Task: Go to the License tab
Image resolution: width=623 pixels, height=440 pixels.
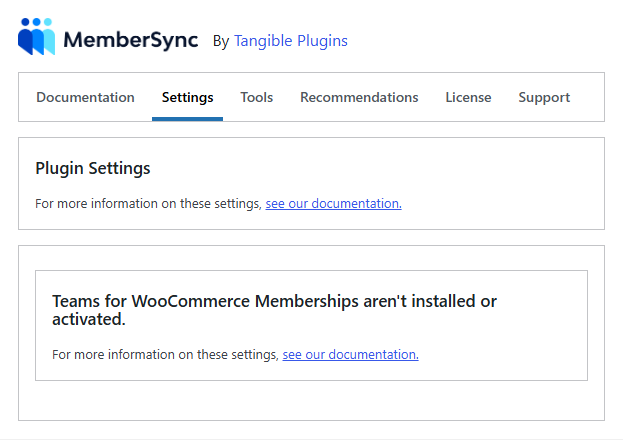Action: point(468,97)
